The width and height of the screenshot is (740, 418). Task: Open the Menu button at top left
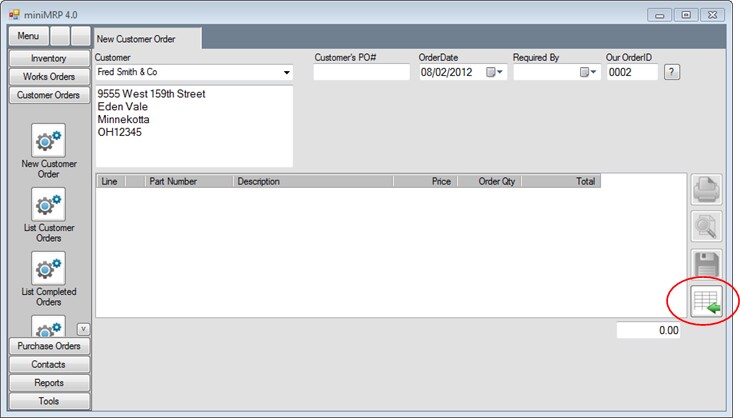tap(28, 36)
